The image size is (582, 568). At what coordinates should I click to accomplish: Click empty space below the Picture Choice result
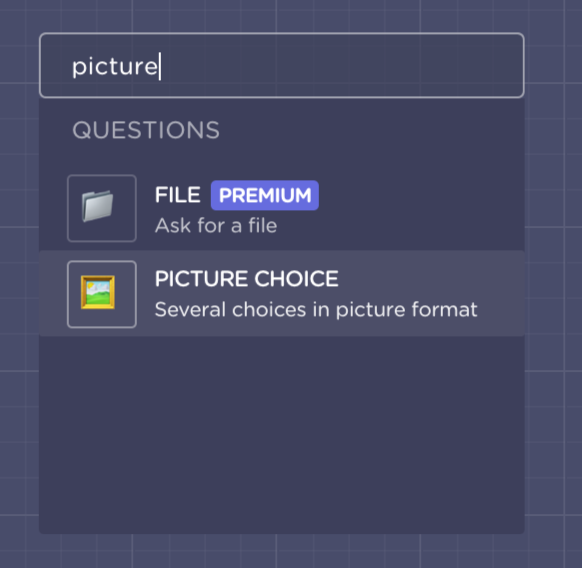[x=282, y=434]
